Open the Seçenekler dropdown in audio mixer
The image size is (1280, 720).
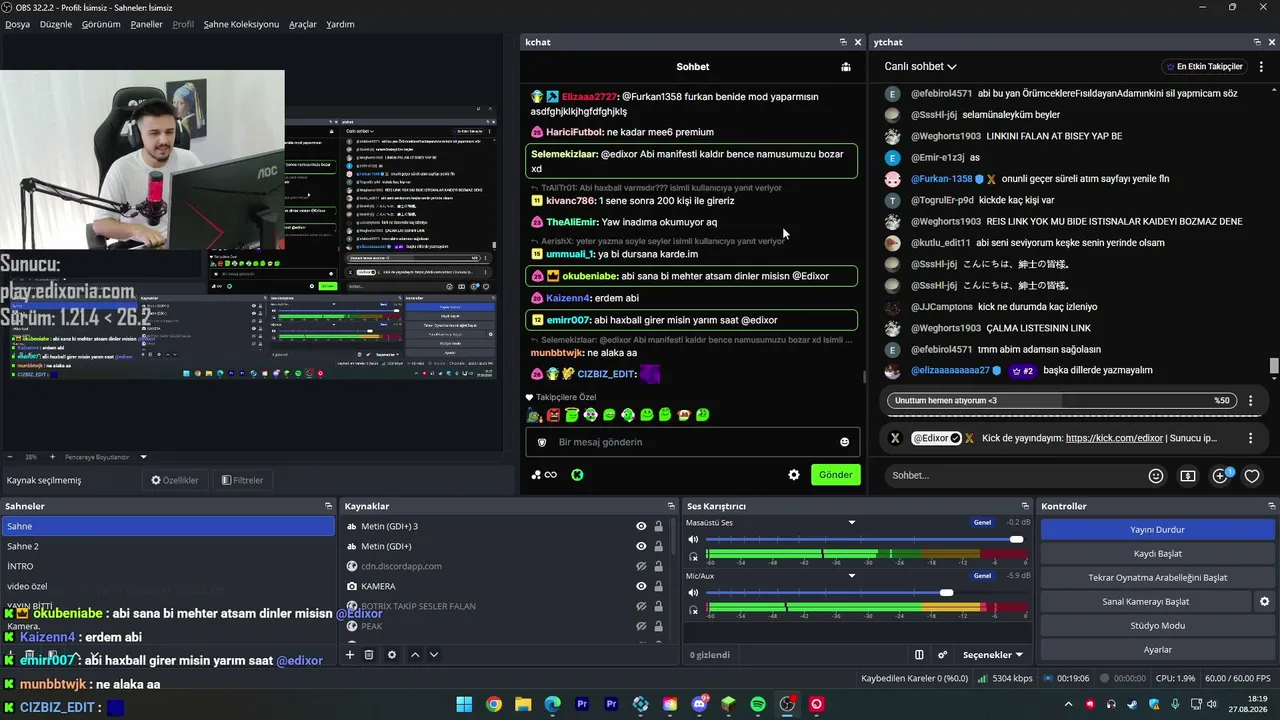[992, 655]
